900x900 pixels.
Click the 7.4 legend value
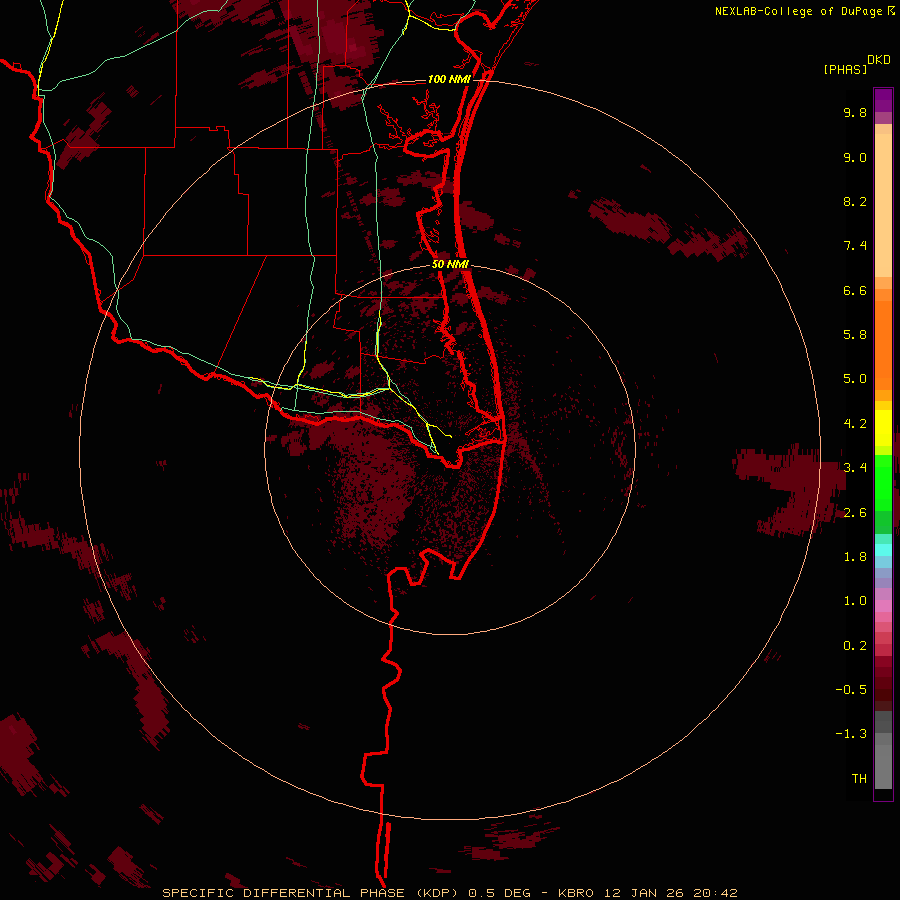(855, 246)
